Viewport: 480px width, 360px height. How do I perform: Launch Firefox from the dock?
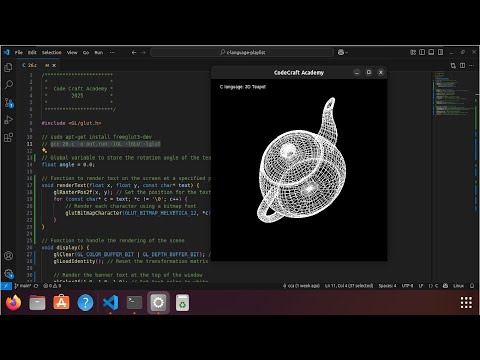click(13, 303)
